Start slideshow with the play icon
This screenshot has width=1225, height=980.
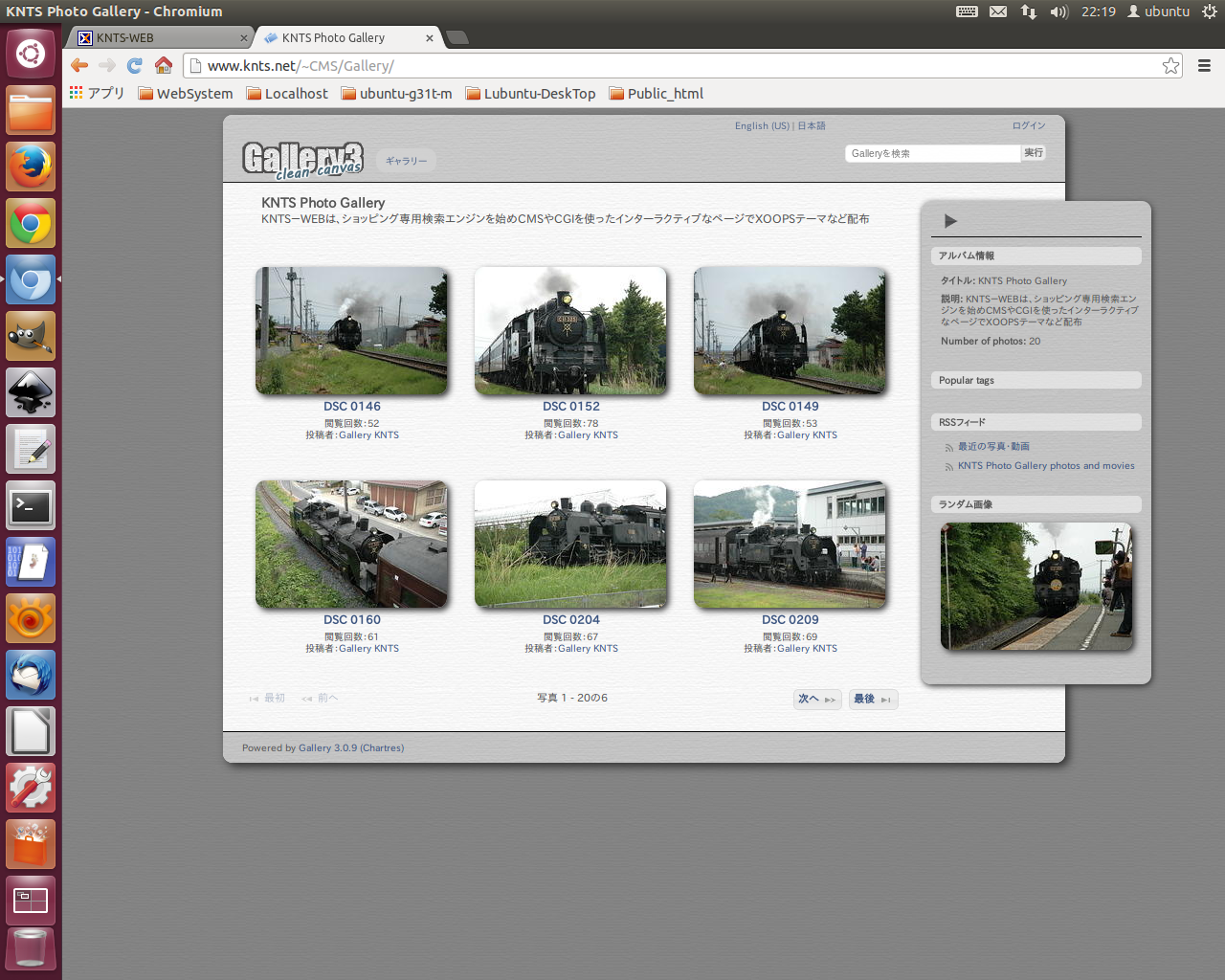coord(950,221)
